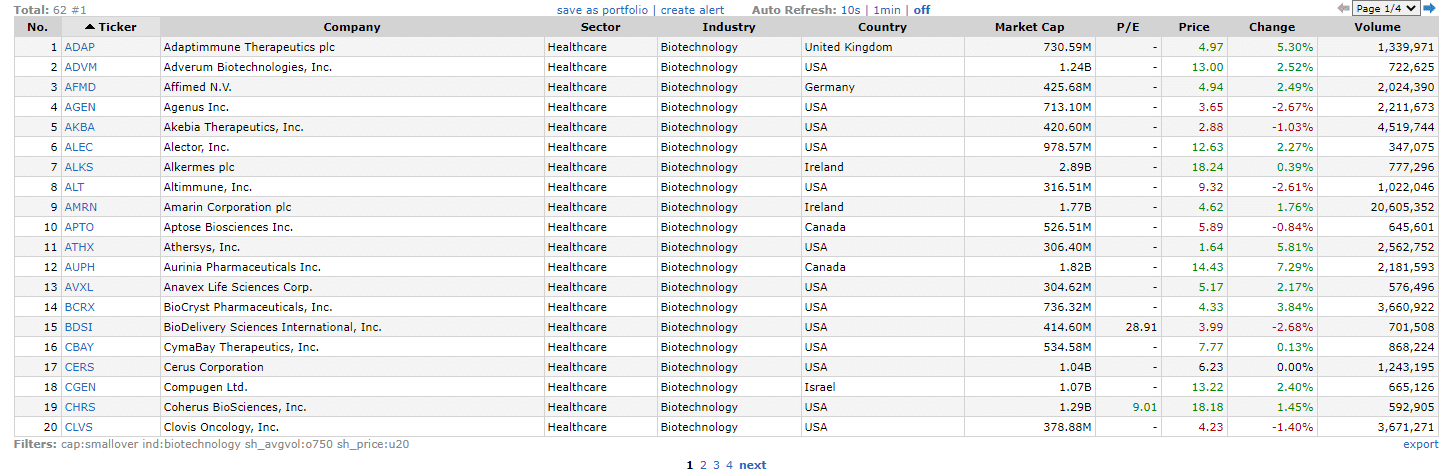Click the save as portfolio link
Screen dimensions: 1448x476
point(603,10)
